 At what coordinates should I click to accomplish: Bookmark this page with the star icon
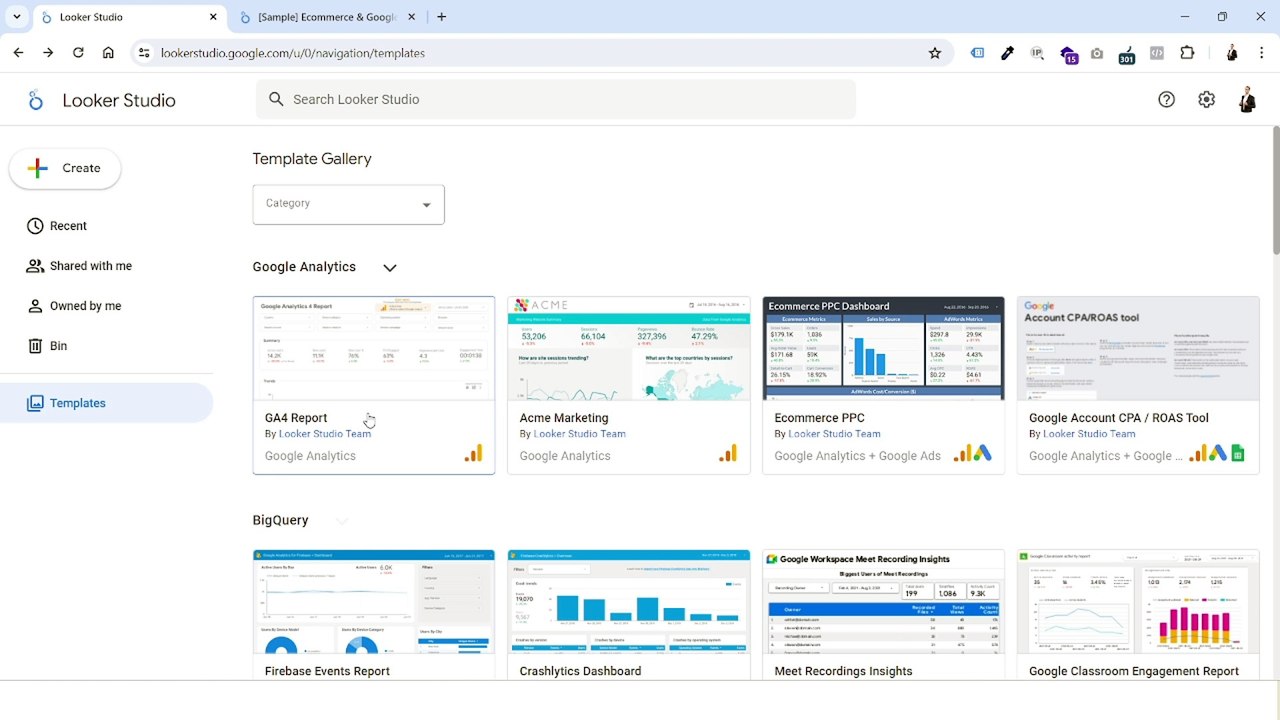point(935,53)
